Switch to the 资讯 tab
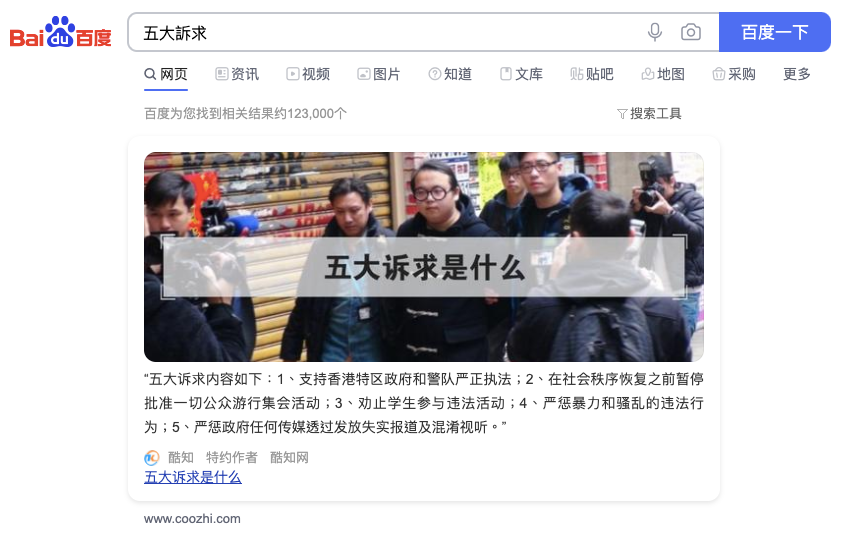 [237, 74]
